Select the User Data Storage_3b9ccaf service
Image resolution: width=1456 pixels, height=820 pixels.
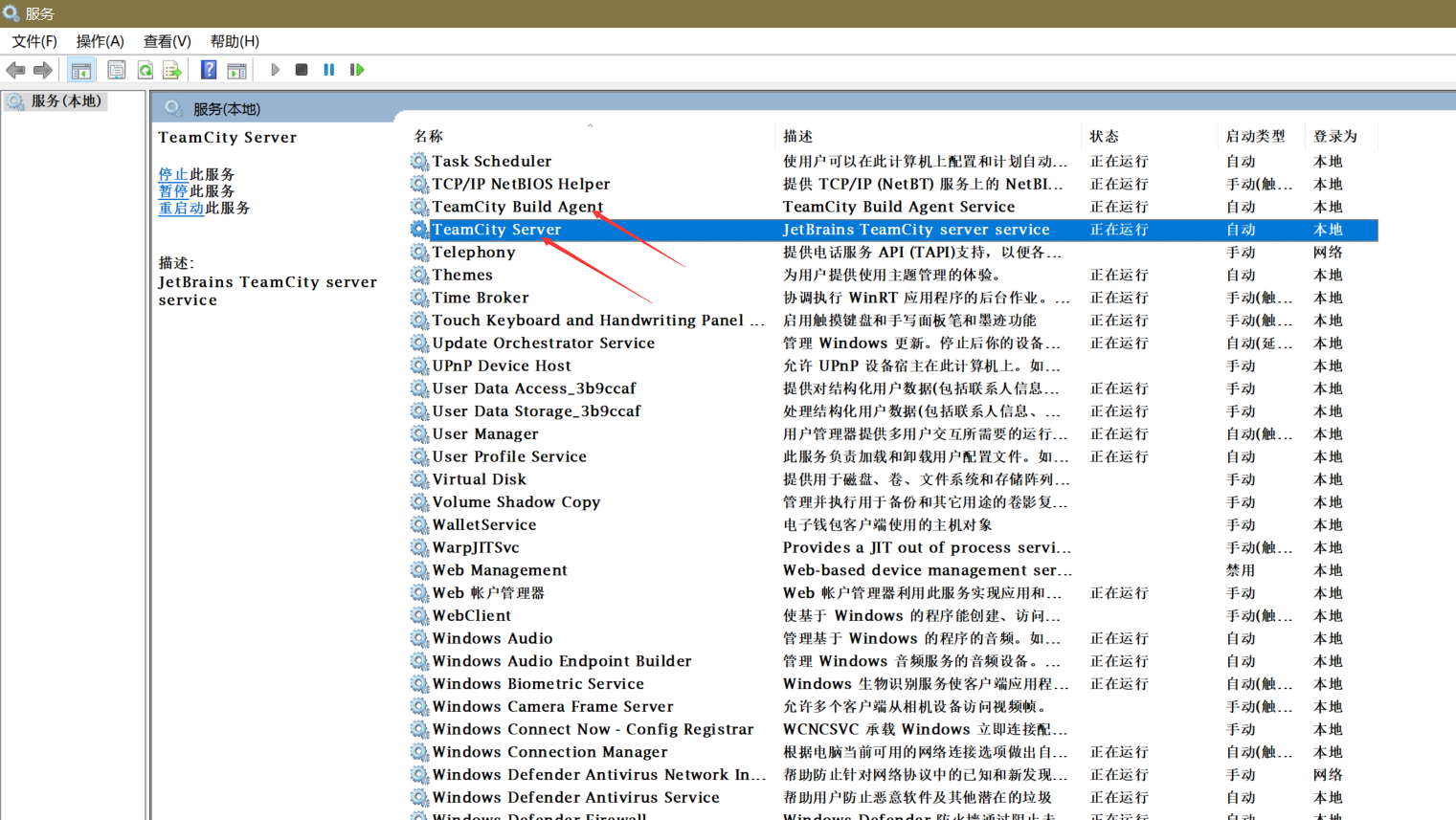[893, 411]
